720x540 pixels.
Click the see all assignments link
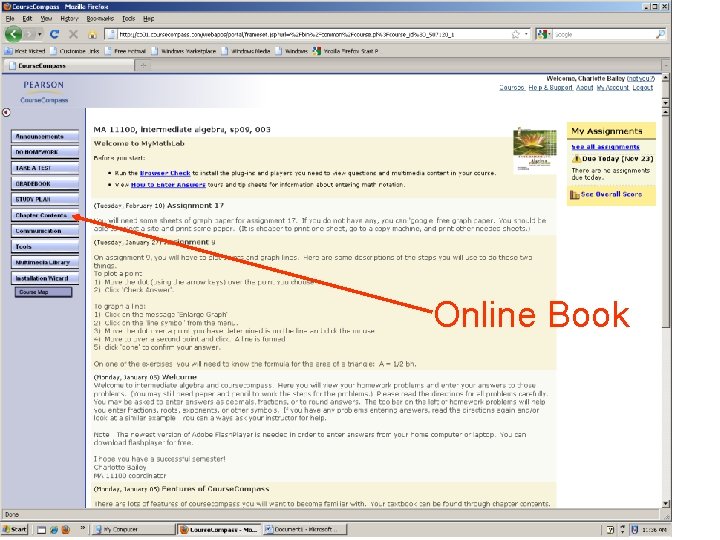coord(605,147)
